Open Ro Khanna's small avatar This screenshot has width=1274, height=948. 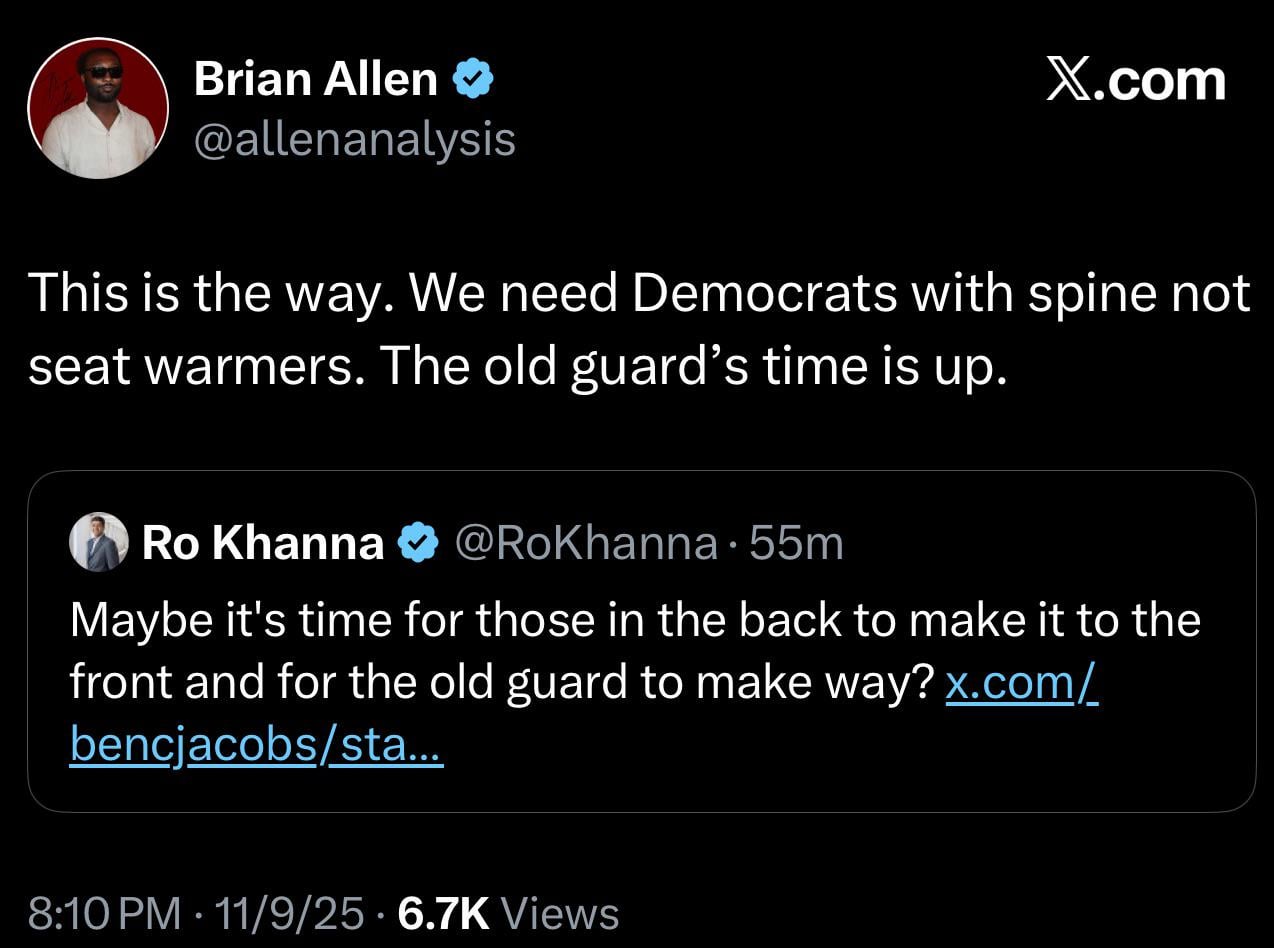tap(98, 542)
